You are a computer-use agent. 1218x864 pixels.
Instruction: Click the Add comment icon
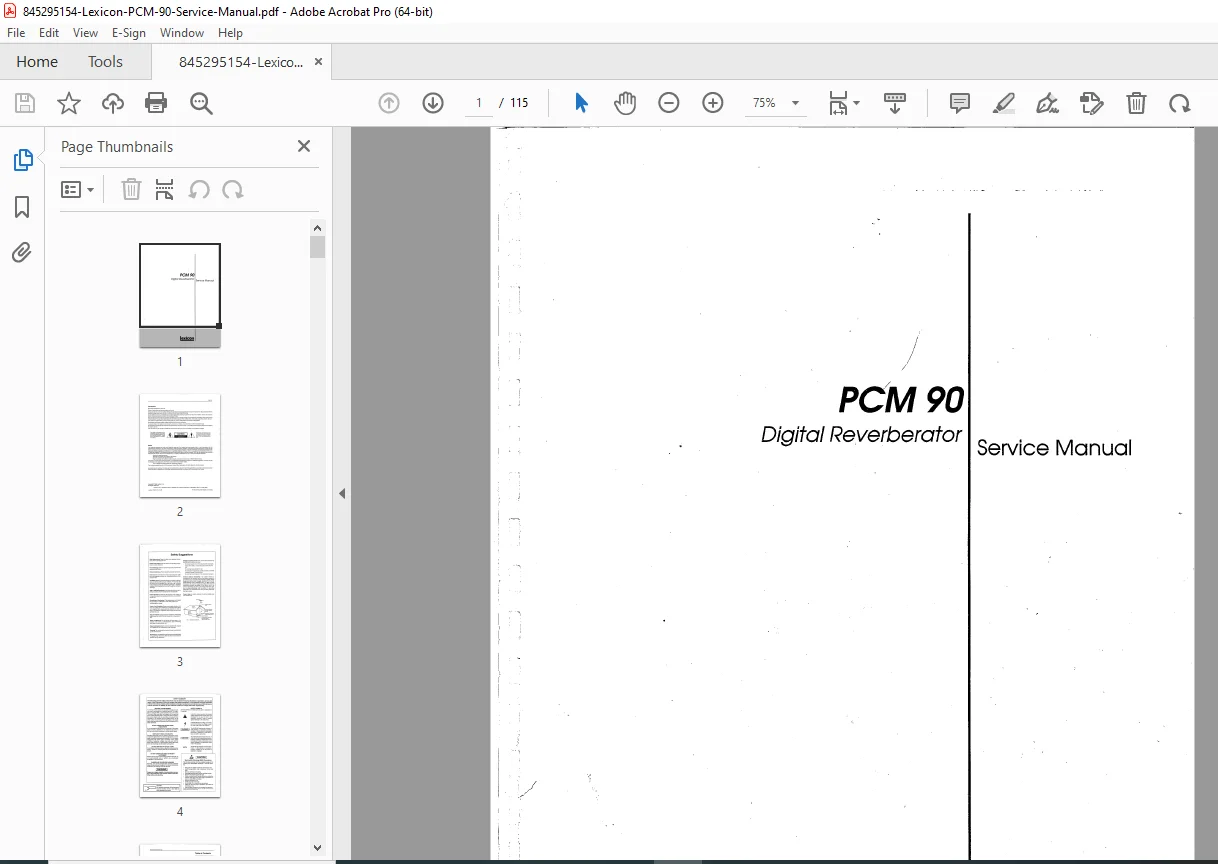[960, 103]
